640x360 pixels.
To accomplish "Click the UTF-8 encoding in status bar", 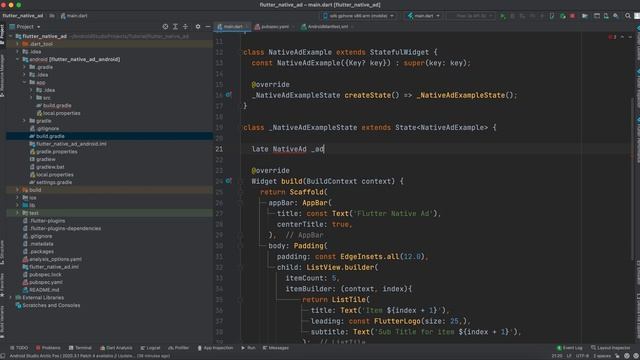I will [581, 356].
